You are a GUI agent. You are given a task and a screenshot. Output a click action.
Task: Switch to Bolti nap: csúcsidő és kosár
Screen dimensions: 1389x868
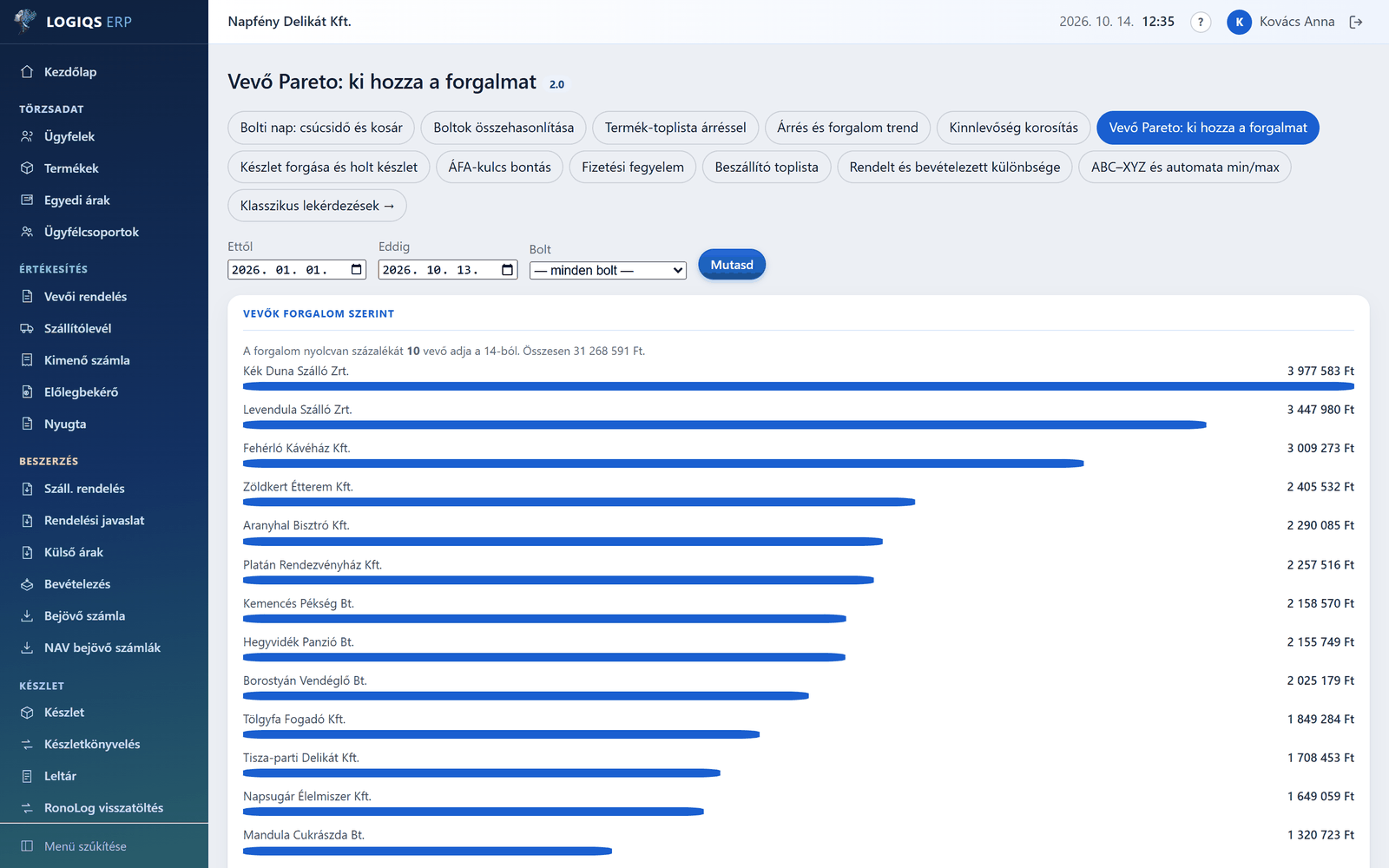321,128
